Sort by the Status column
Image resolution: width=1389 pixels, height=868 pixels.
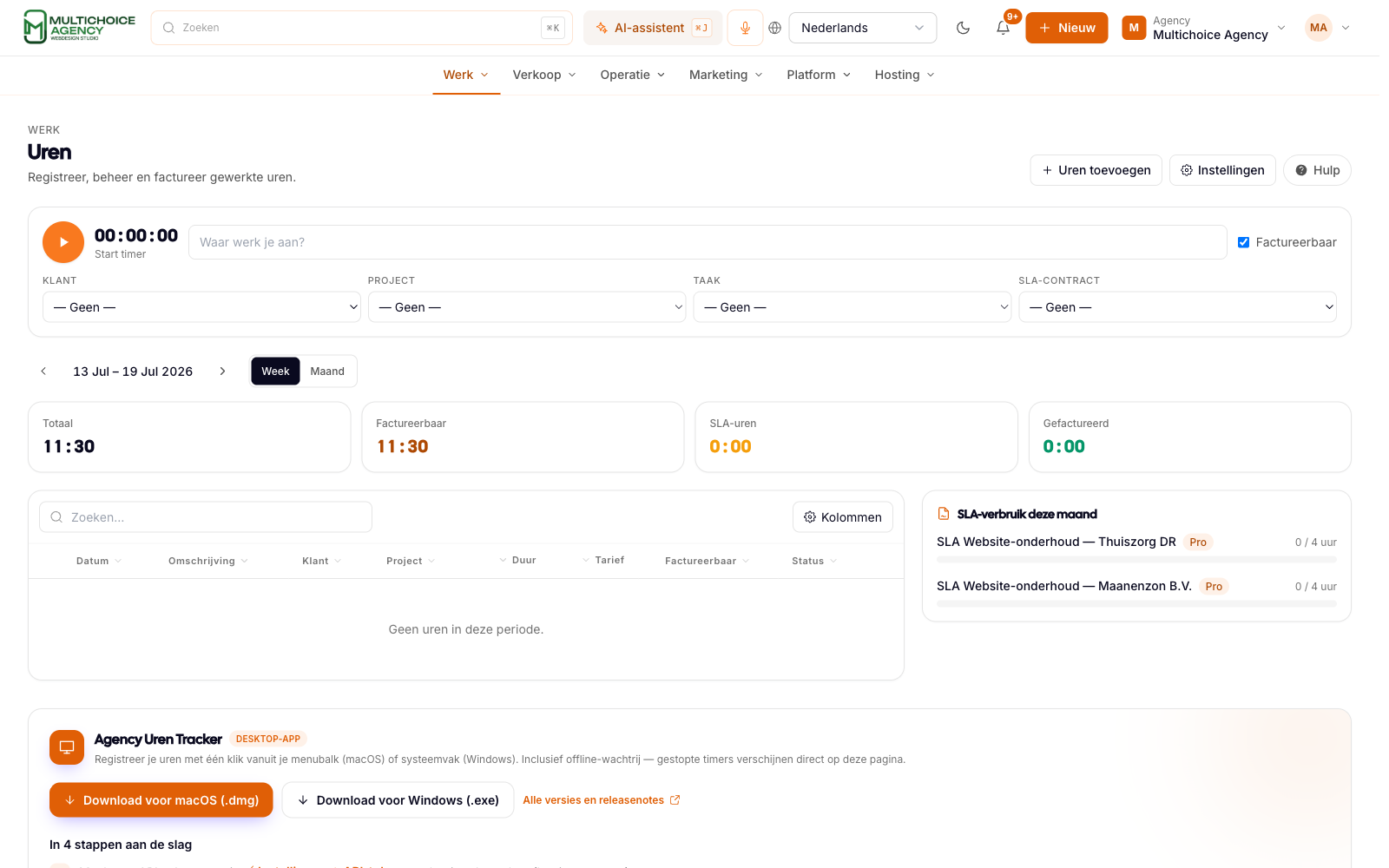[x=814, y=561]
